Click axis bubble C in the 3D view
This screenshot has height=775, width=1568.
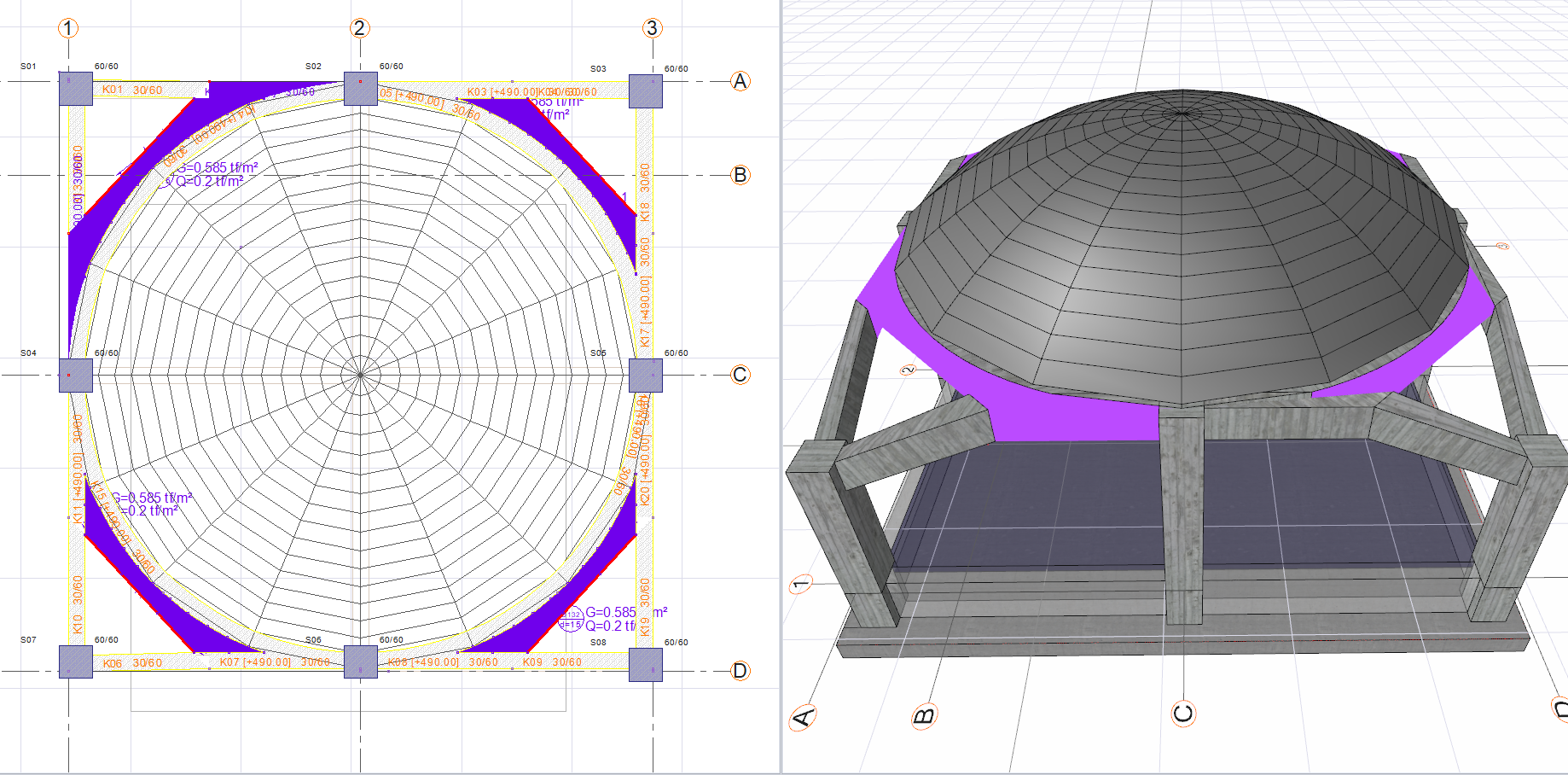[1183, 714]
